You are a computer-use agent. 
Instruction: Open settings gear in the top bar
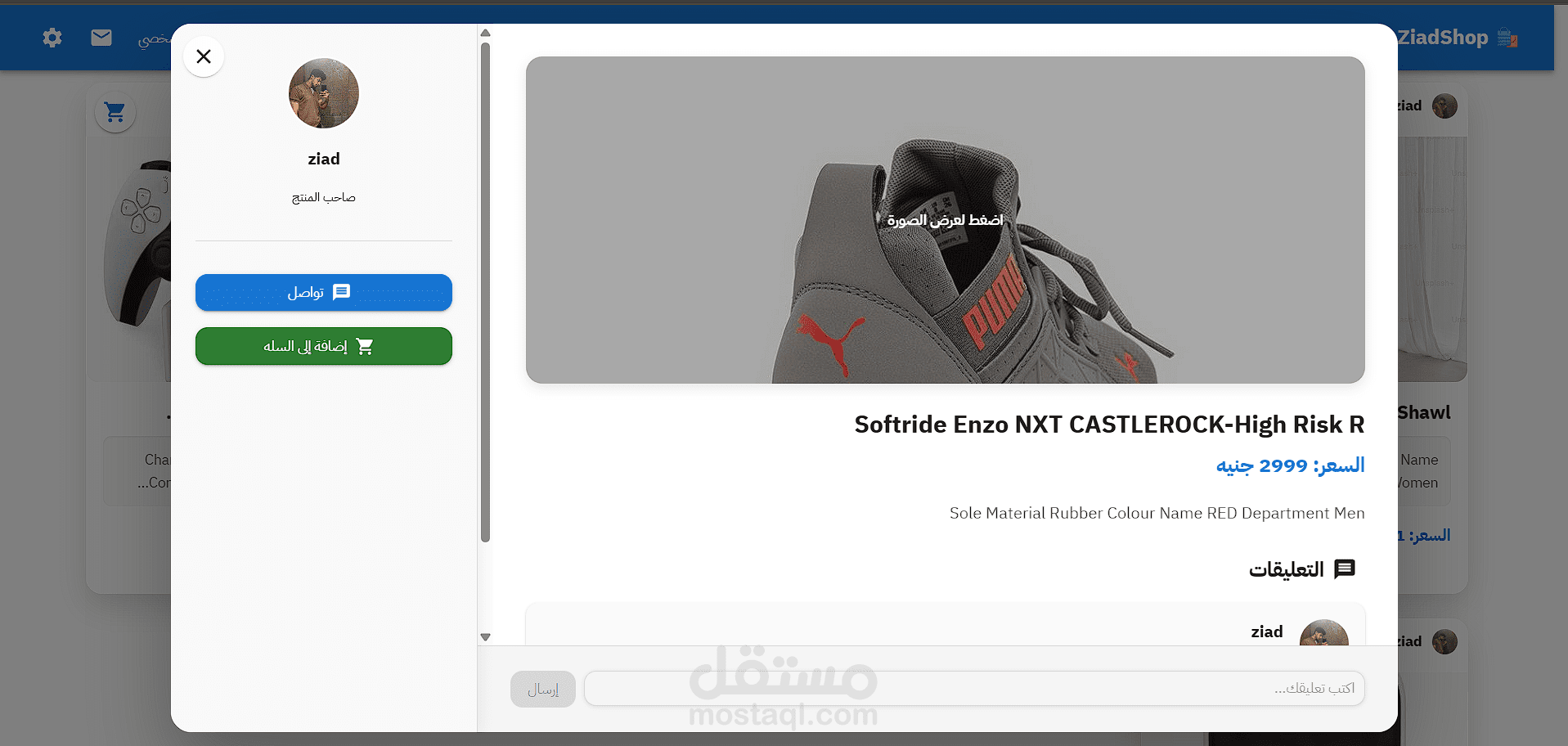pos(52,38)
